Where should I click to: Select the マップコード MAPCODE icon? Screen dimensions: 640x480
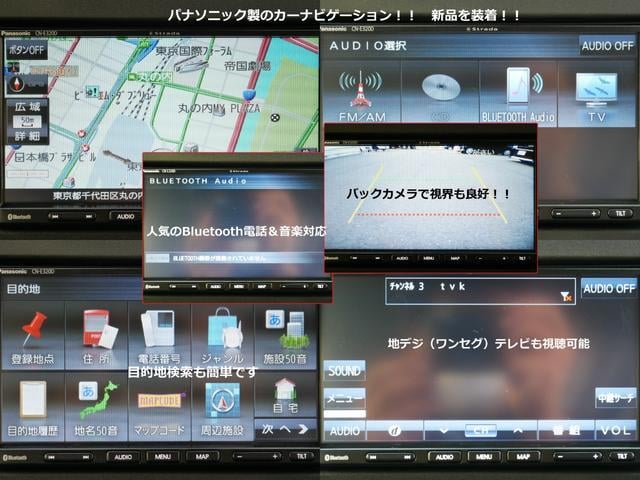[160, 405]
